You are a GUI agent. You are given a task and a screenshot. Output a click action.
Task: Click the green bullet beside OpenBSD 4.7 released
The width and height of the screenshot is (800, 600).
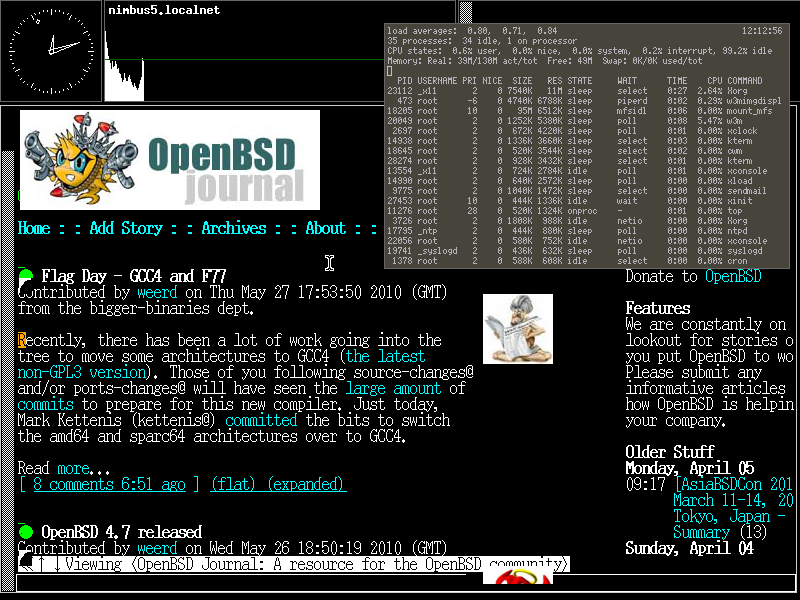pyautogui.click(x=26, y=532)
